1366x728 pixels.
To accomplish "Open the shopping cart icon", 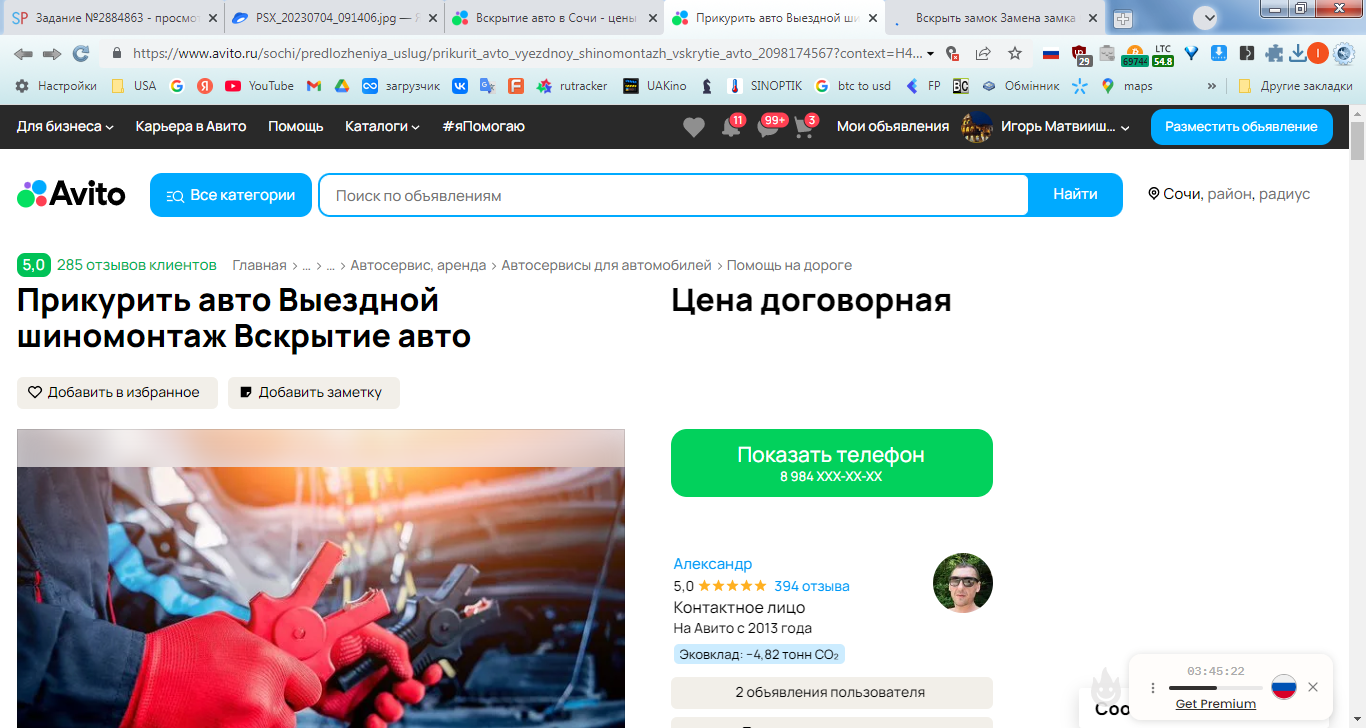I will point(804,127).
